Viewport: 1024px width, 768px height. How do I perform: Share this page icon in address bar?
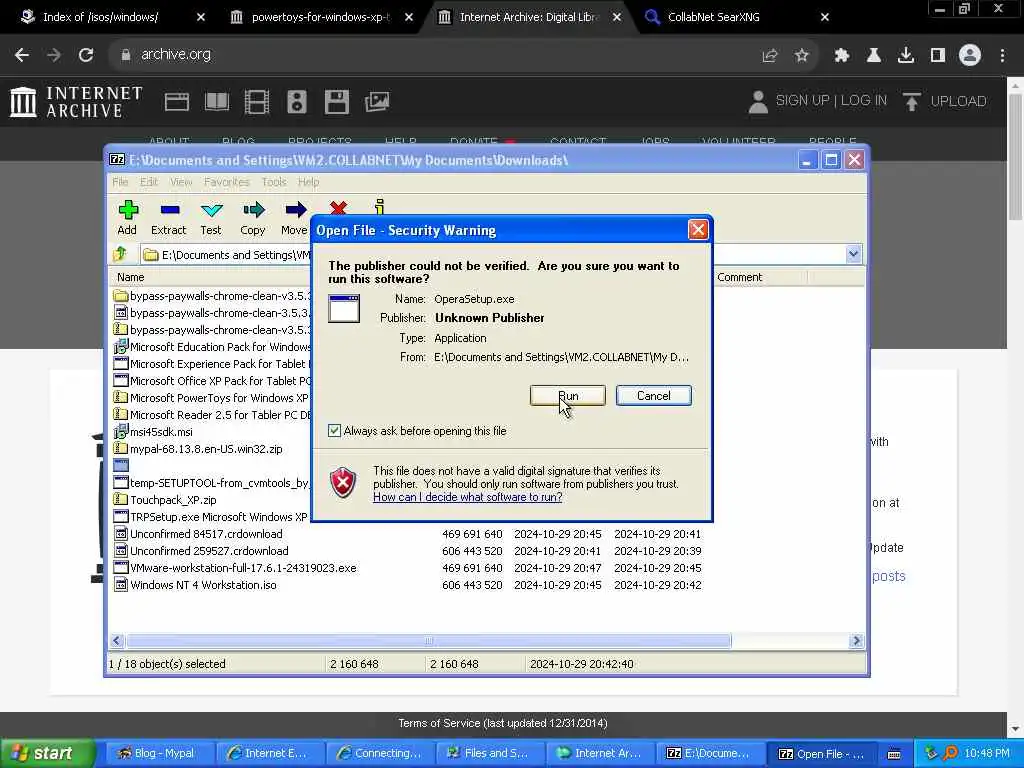pos(769,56)
